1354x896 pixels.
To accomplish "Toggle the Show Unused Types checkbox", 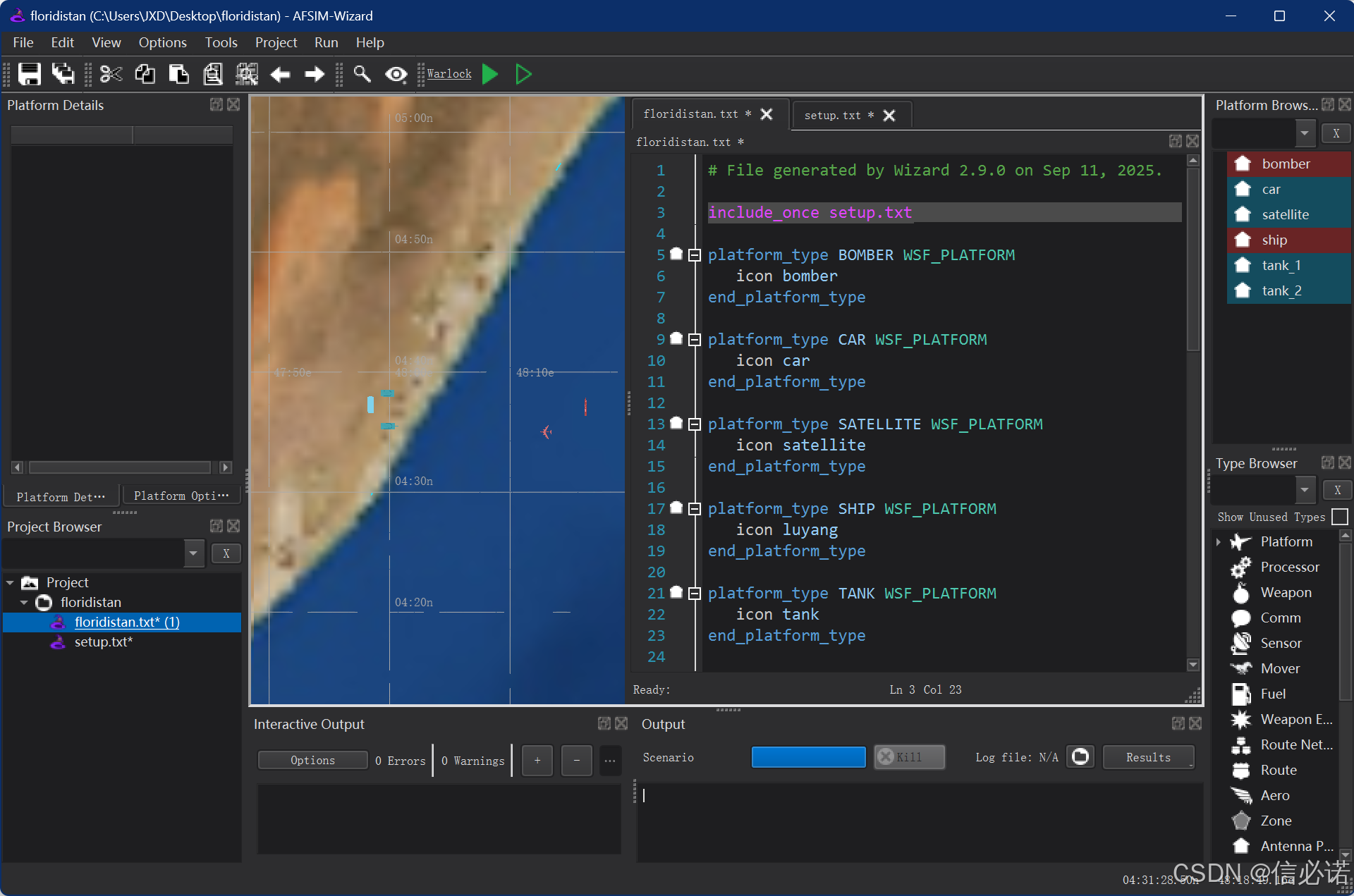I will click(x=1340, y=517).
